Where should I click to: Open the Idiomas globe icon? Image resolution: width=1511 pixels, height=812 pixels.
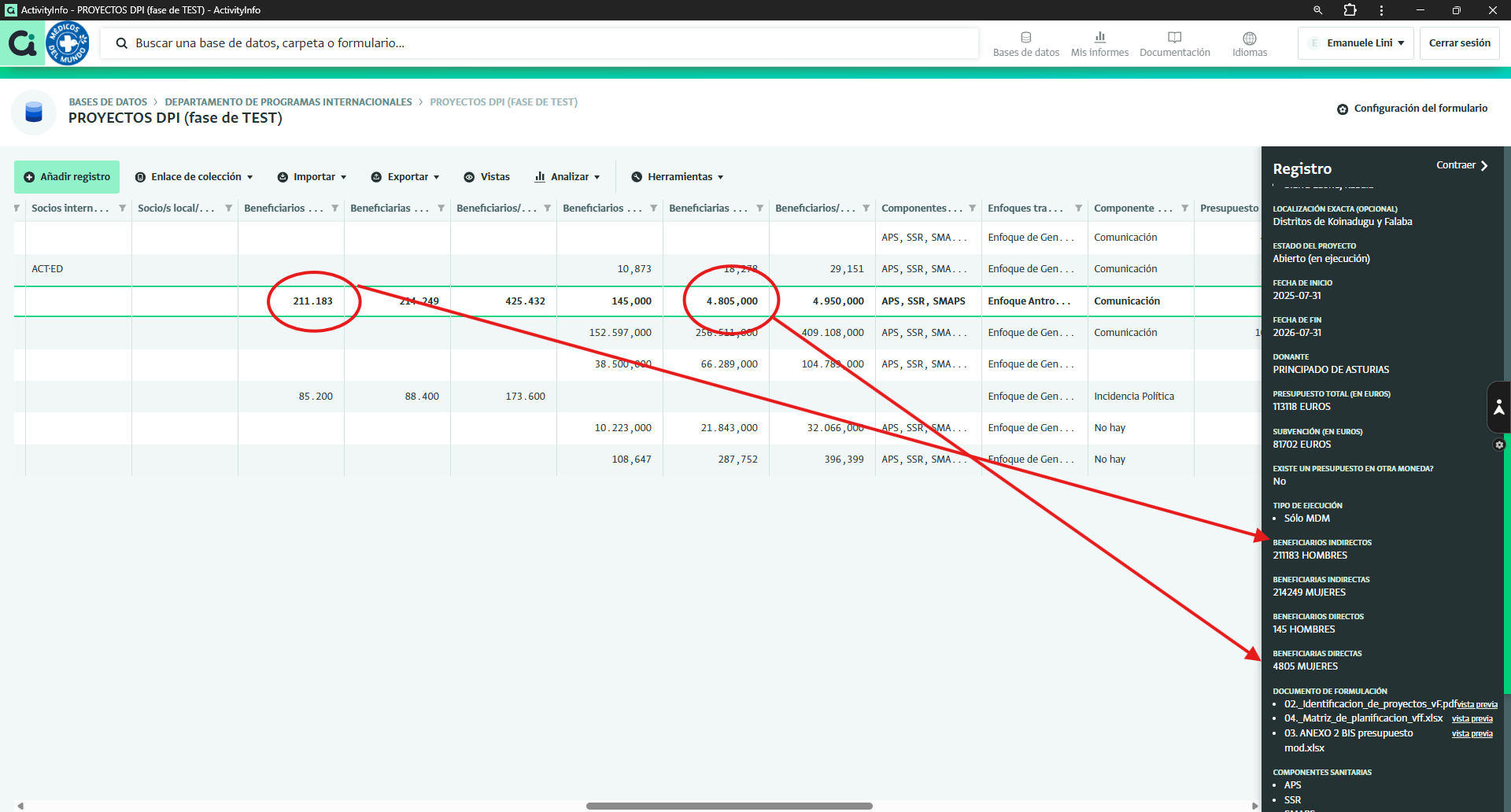click(1249, 38)
